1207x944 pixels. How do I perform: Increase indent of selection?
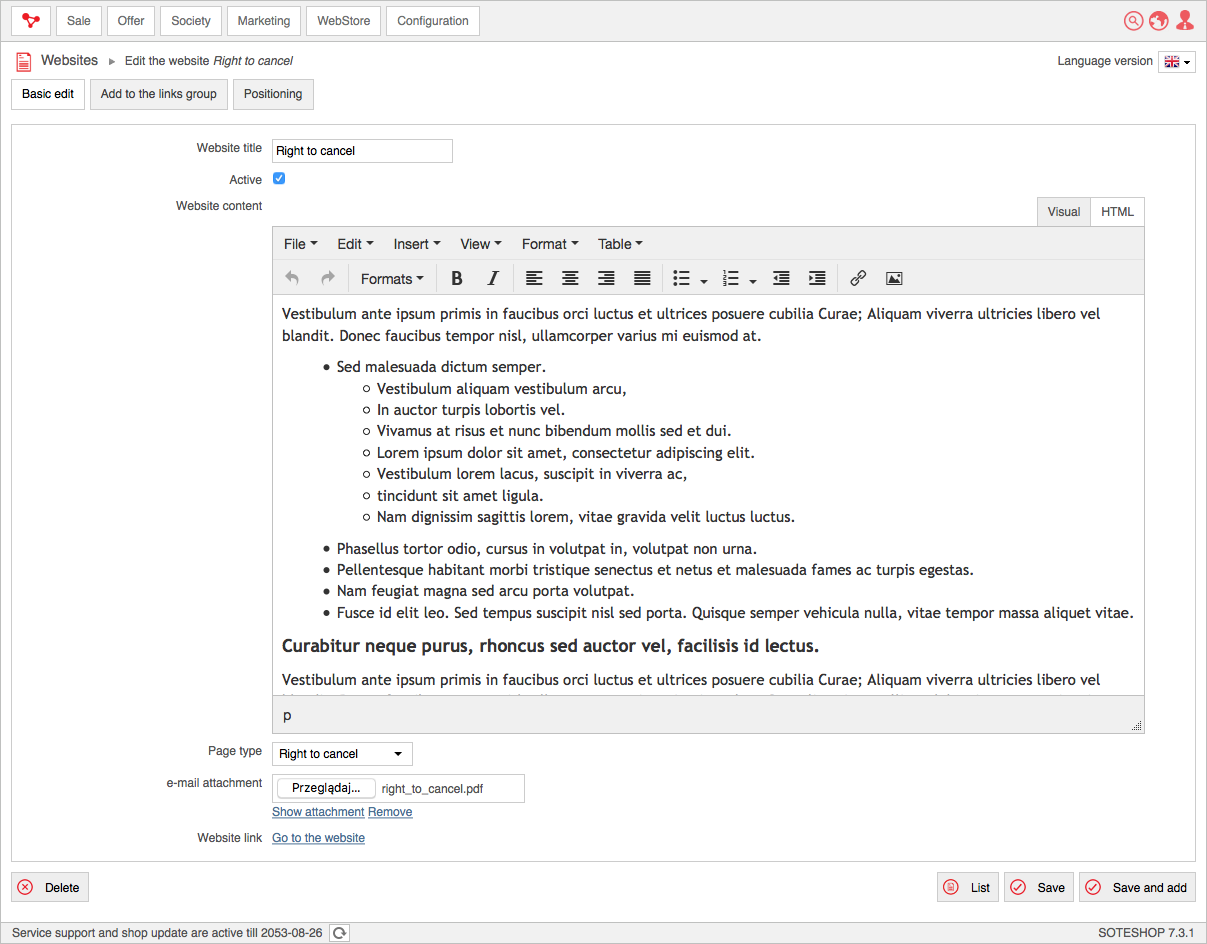pos(817,278)
